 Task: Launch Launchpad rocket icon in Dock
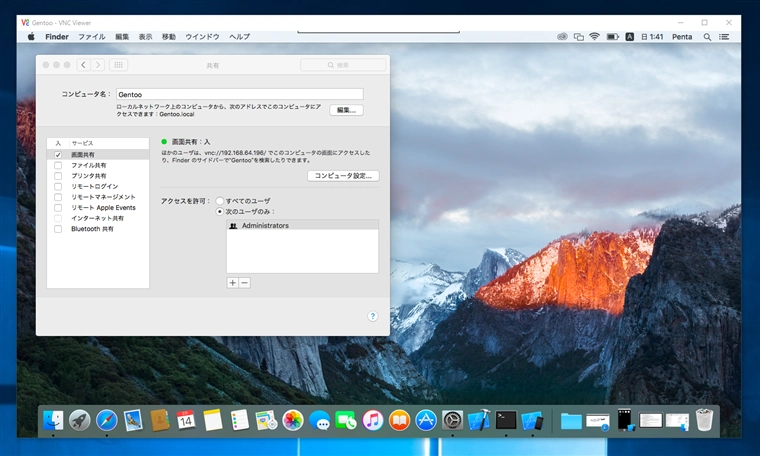(x=79, y=420)
